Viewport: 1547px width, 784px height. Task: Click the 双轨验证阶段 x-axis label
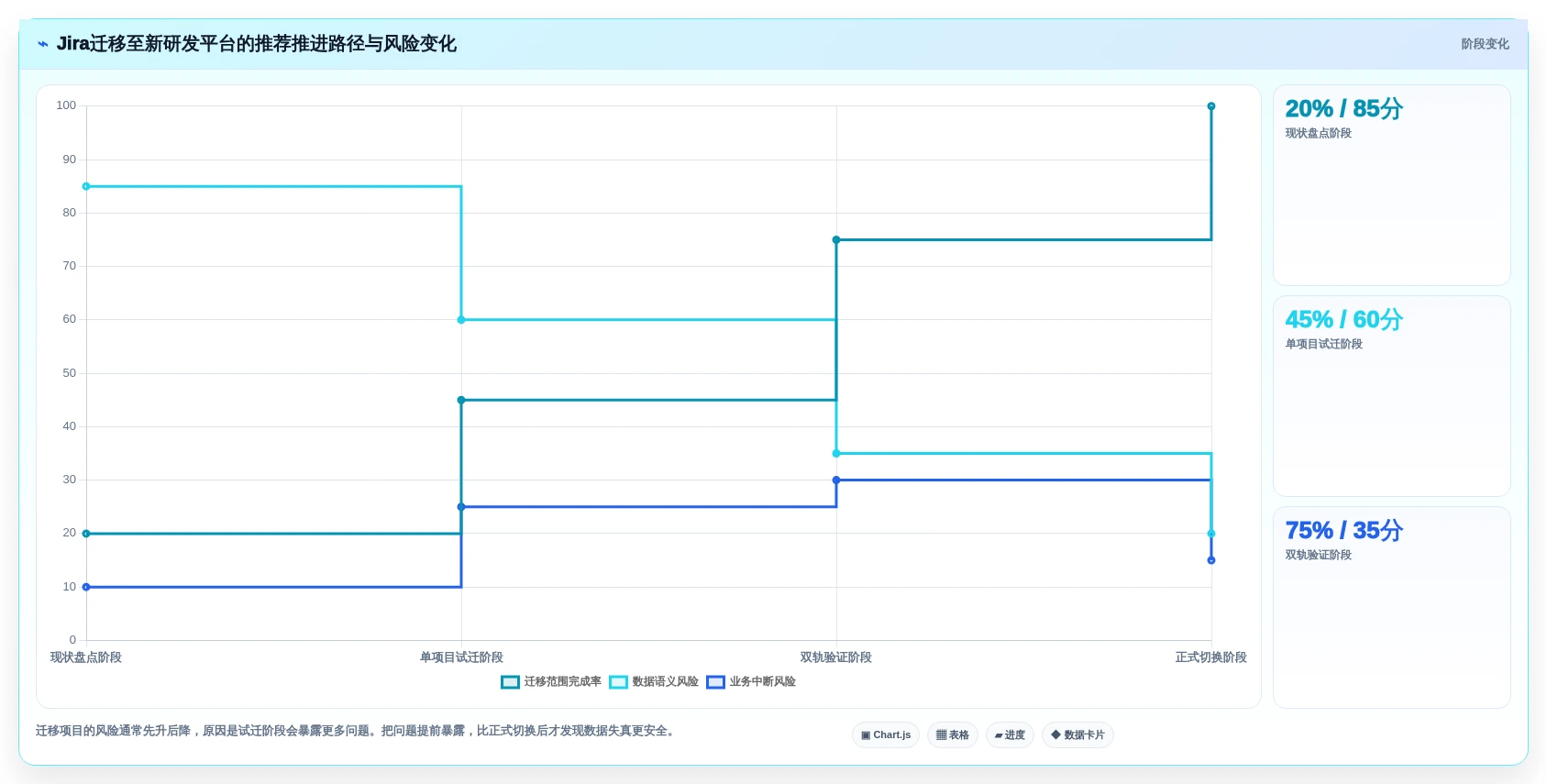click(x=836, y=657)
